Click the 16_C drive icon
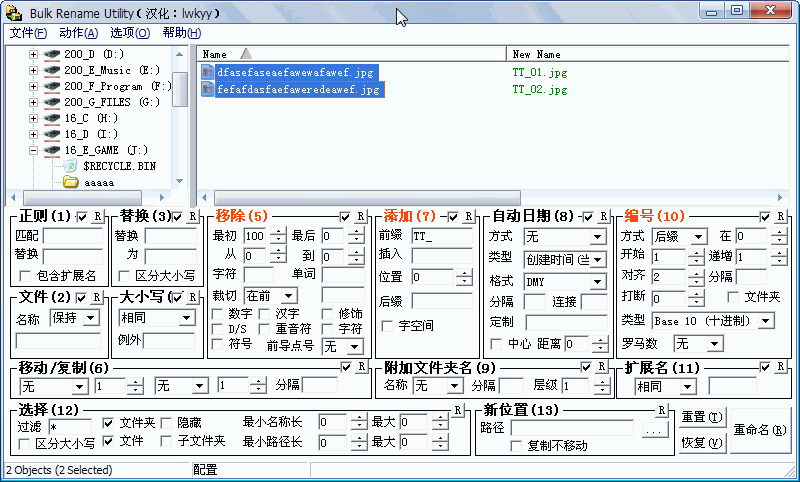This screenshot has width=800, height=482. click(52, 118)
